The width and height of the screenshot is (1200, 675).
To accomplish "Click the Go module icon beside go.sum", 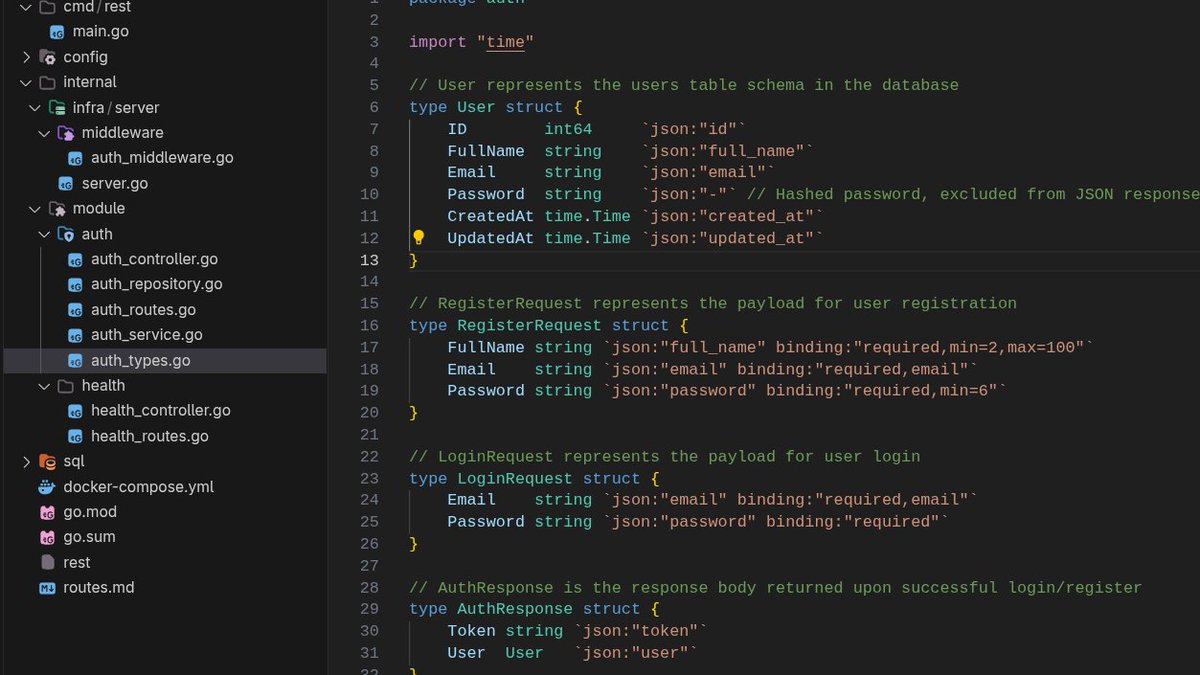I will click(47, 537).
